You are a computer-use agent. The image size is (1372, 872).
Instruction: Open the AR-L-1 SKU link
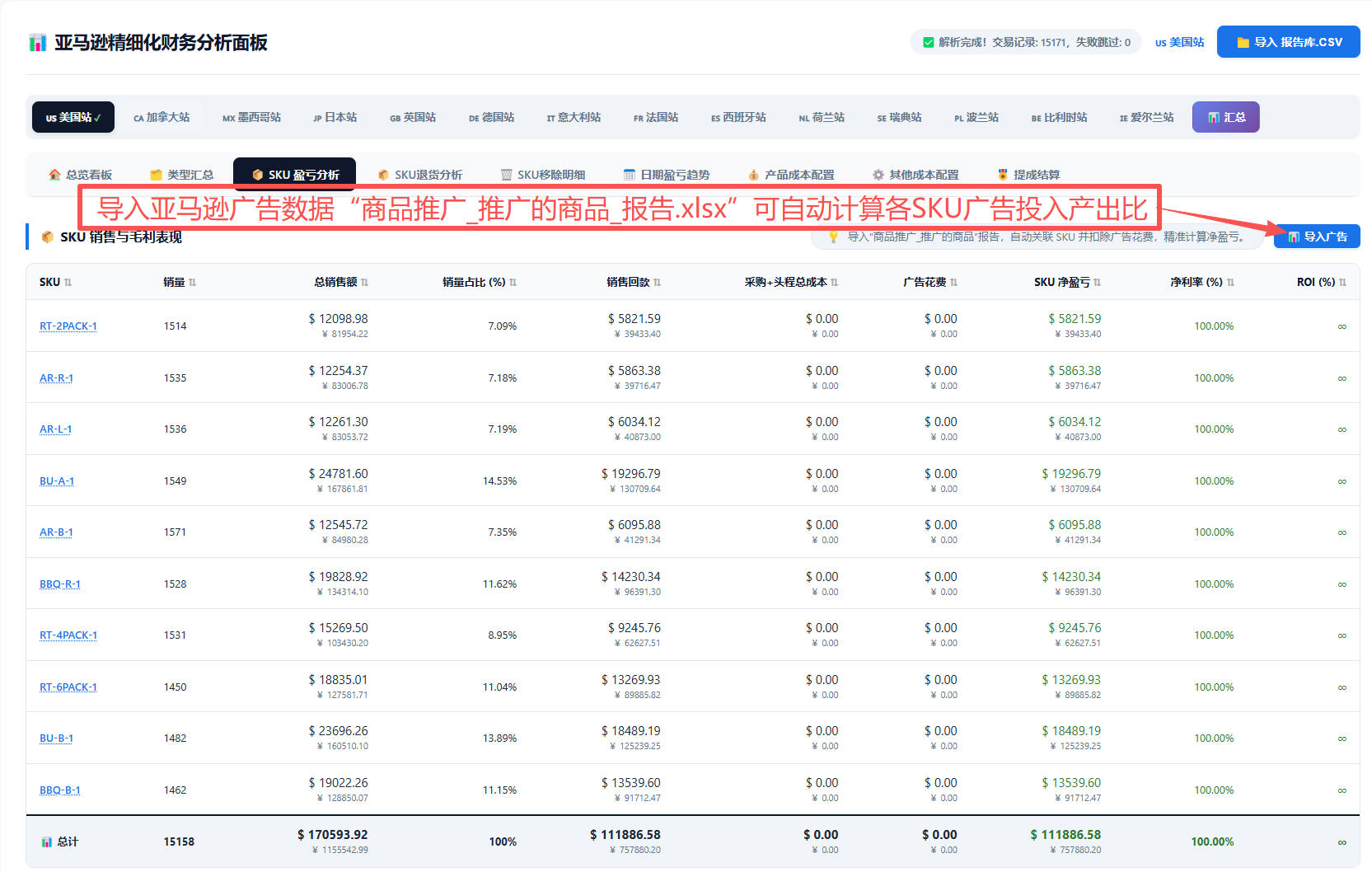tap(55, 429)
